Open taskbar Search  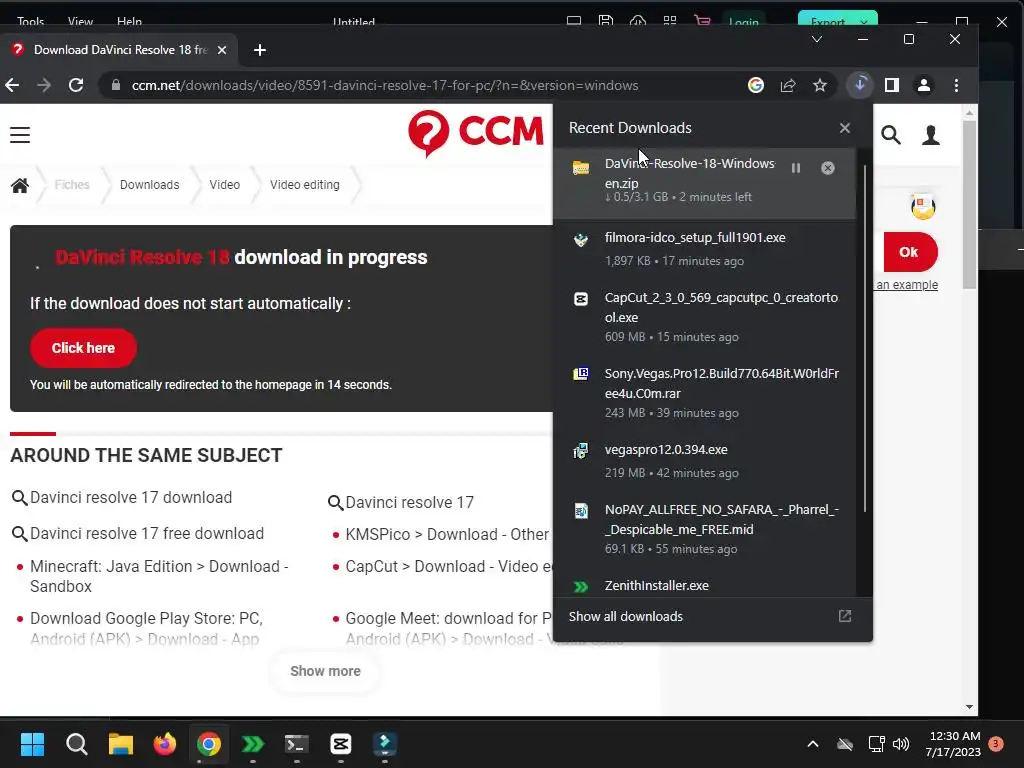[76, 744]
